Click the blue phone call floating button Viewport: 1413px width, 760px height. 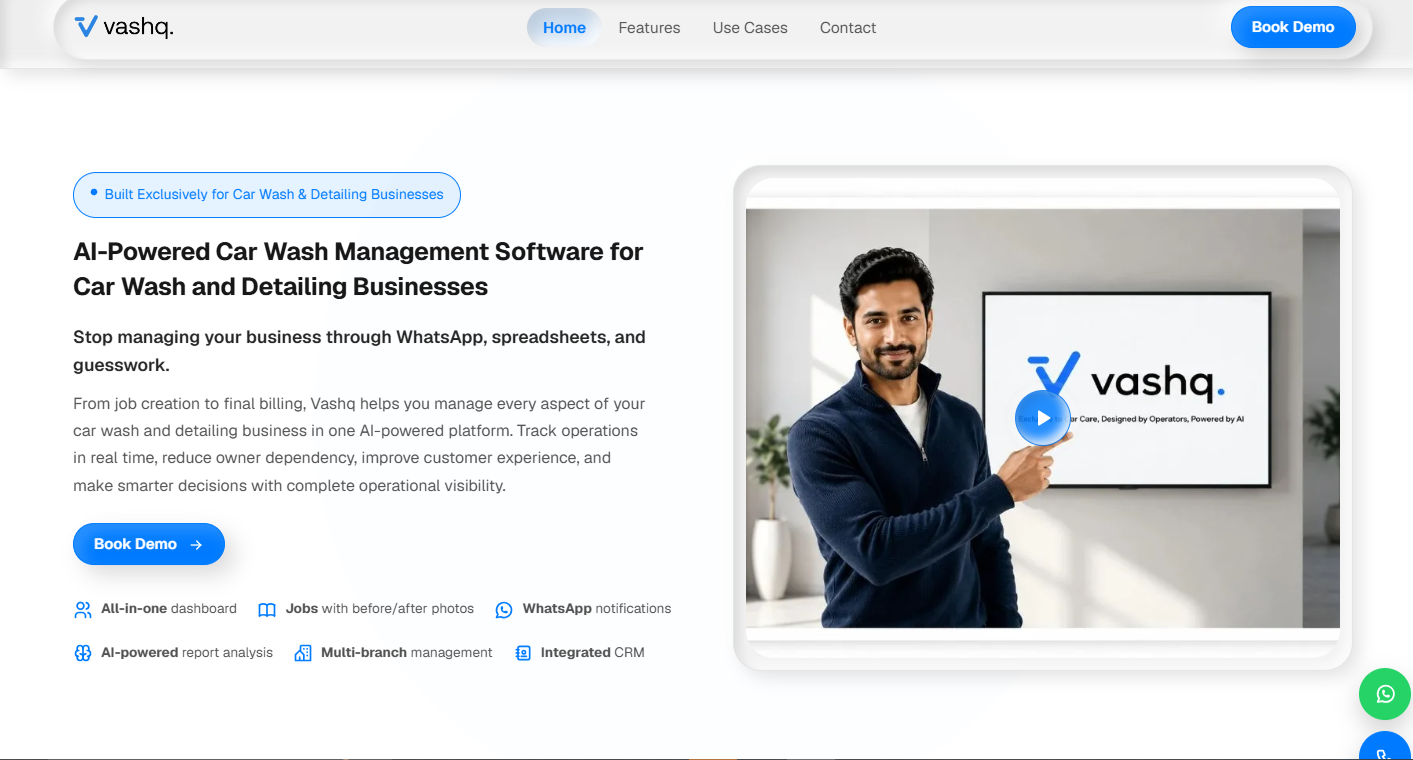point(1385,747)
